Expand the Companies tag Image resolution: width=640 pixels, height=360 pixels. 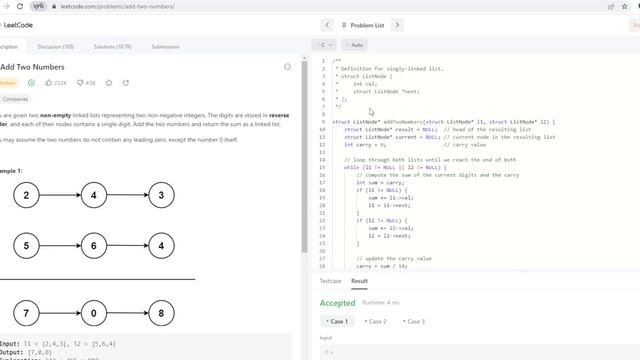[x=15, y=99]
